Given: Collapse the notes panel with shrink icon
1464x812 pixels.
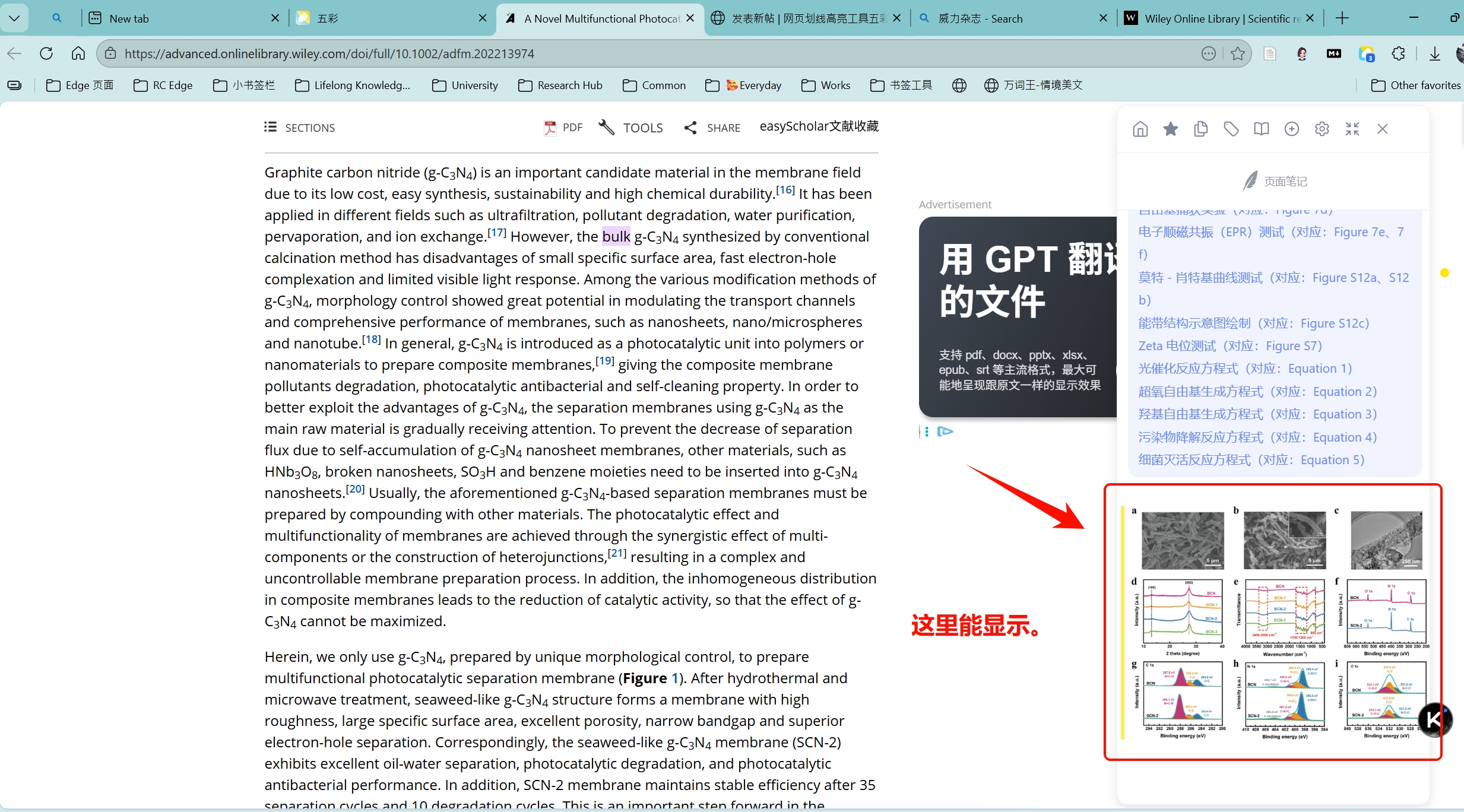Looking at the screenshot, I should [x=1352, y=129].
